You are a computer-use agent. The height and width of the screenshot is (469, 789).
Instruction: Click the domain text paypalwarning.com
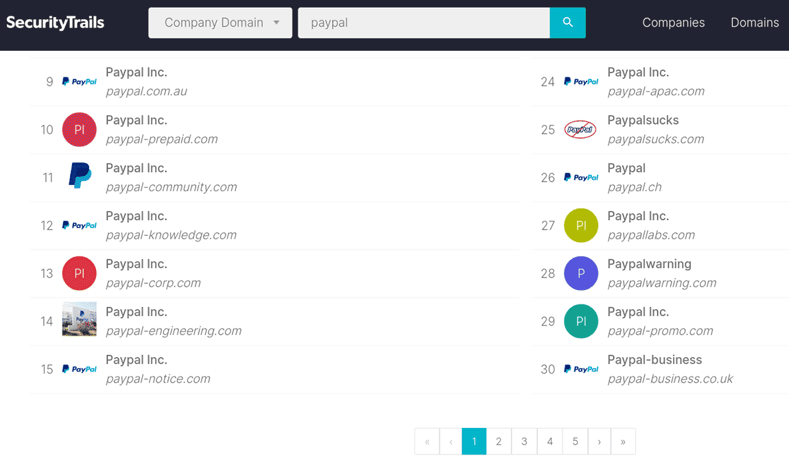(x=662, y=283)
